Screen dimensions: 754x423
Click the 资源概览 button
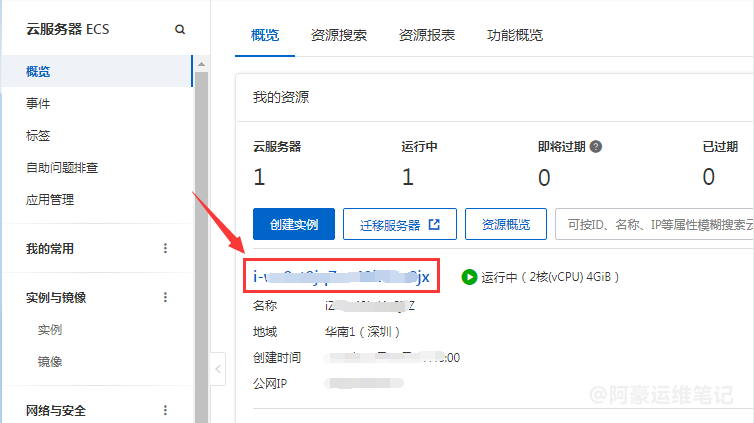[x=506, y=224]
